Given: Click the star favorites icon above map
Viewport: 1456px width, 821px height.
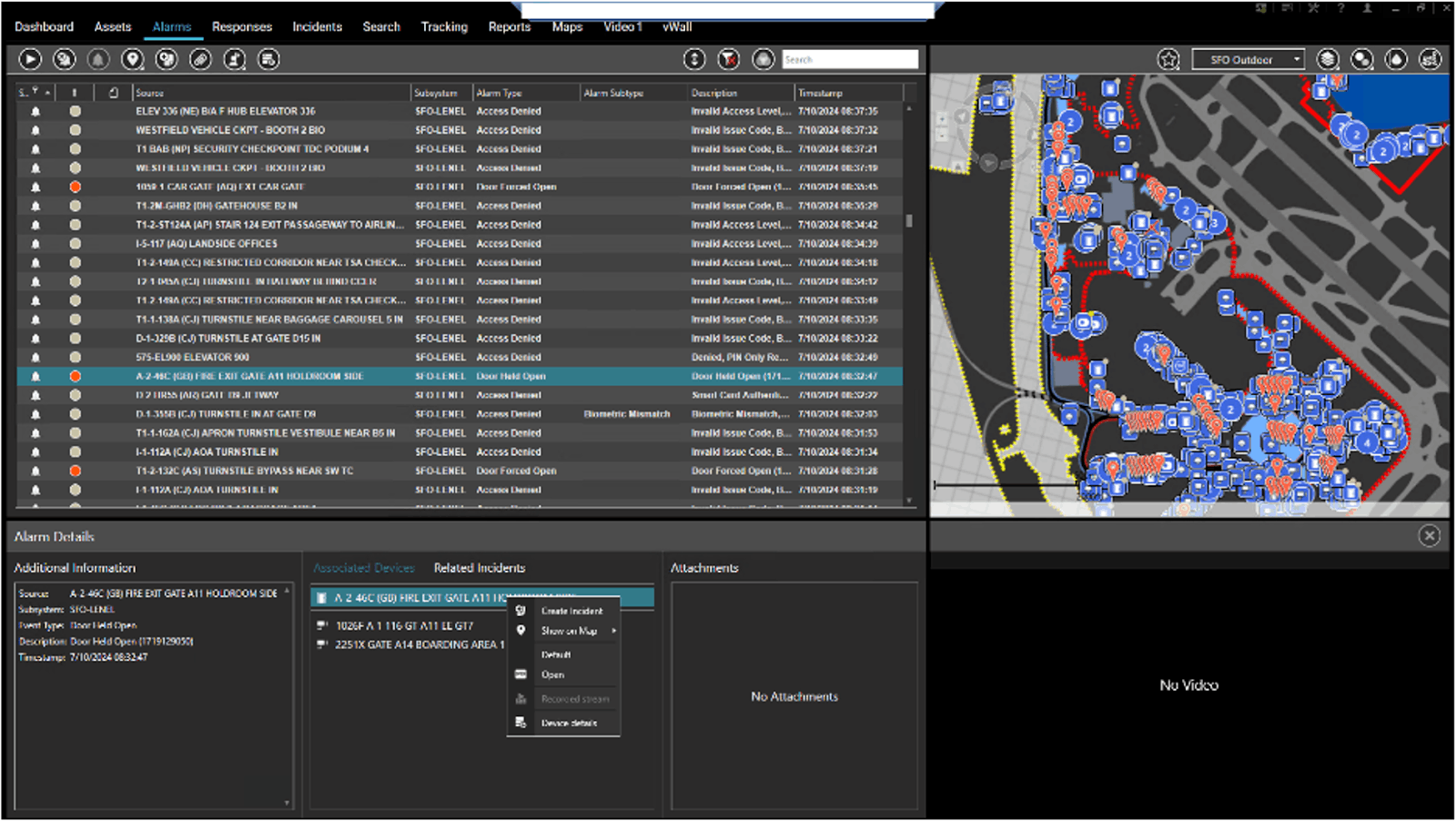Looking at the screenshot, I should click(x=1168, y=59).
